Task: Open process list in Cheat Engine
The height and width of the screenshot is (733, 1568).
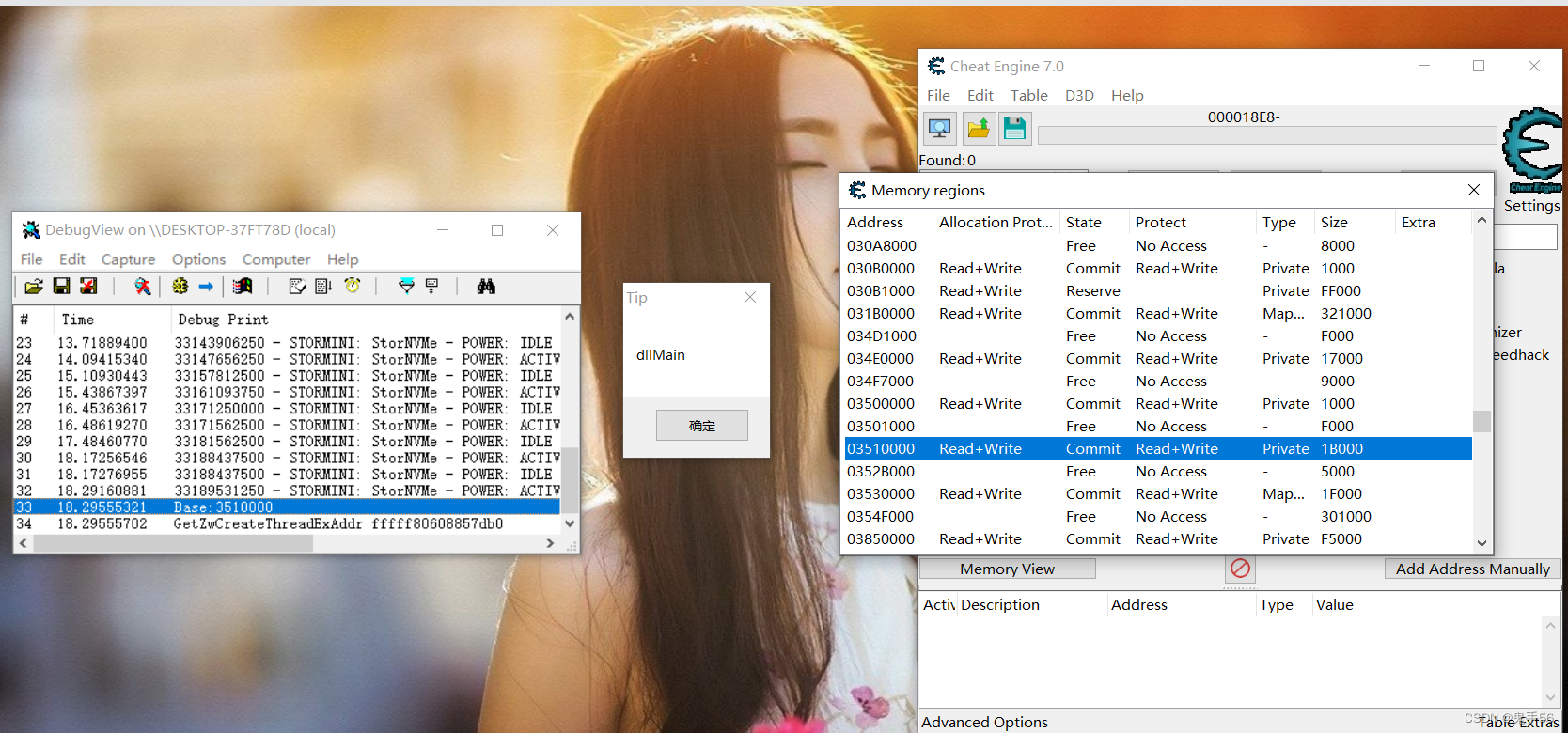Action: click(x=939, y=129)
